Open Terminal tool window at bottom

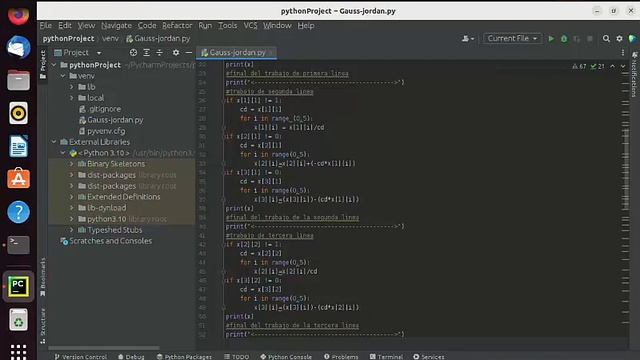[386, 357]
